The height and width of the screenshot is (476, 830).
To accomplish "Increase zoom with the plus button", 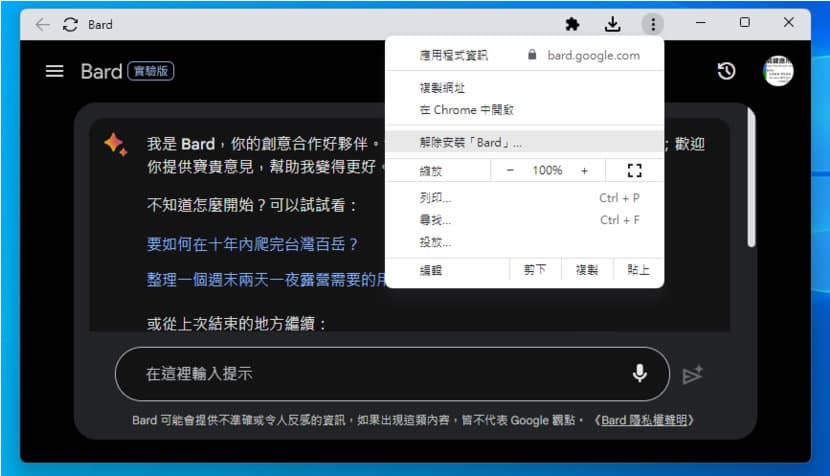I will pos(584,170).
